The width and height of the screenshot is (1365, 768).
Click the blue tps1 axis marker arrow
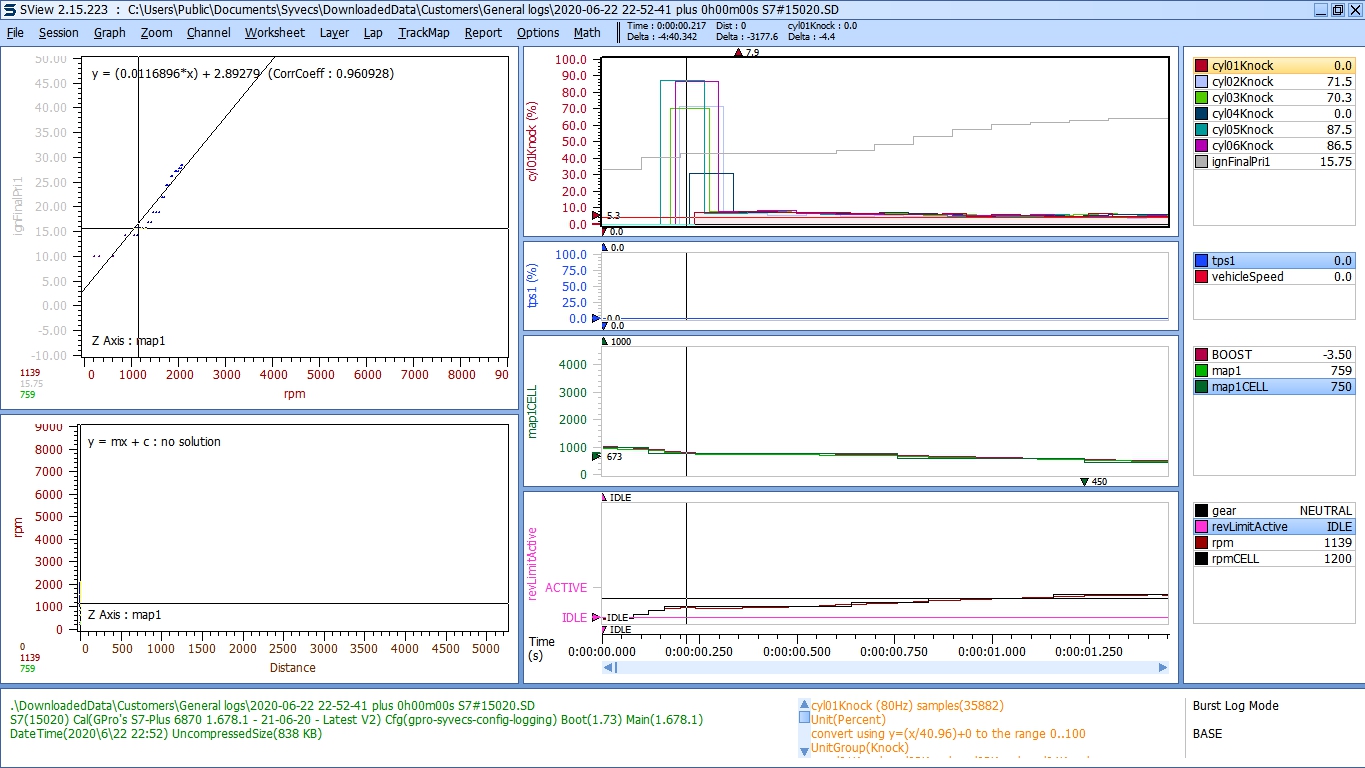(596, 319)
